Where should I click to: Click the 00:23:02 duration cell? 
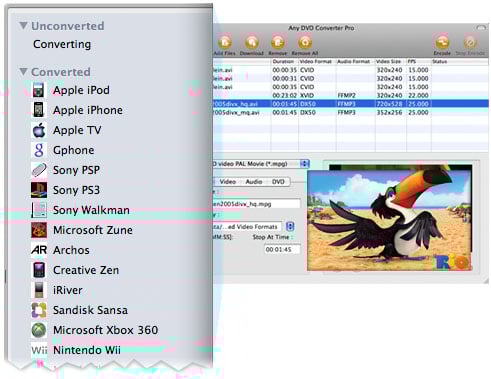tap(285, 95)
